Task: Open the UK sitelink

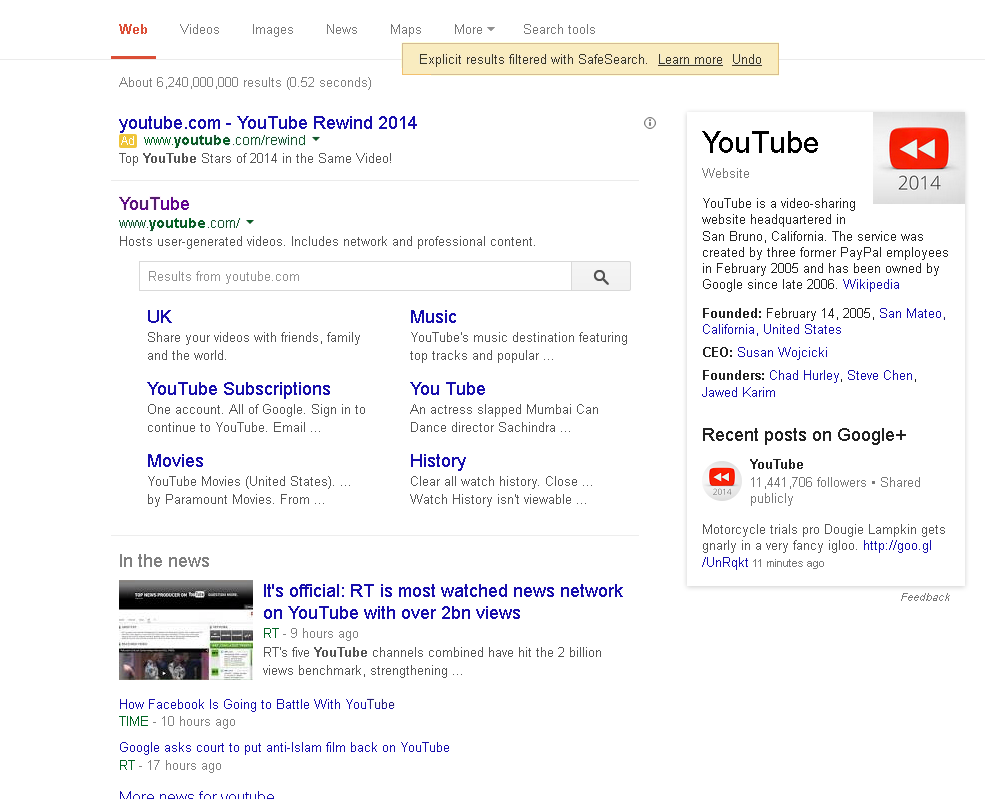Action: pyautogui.click(x=160, y=317)
